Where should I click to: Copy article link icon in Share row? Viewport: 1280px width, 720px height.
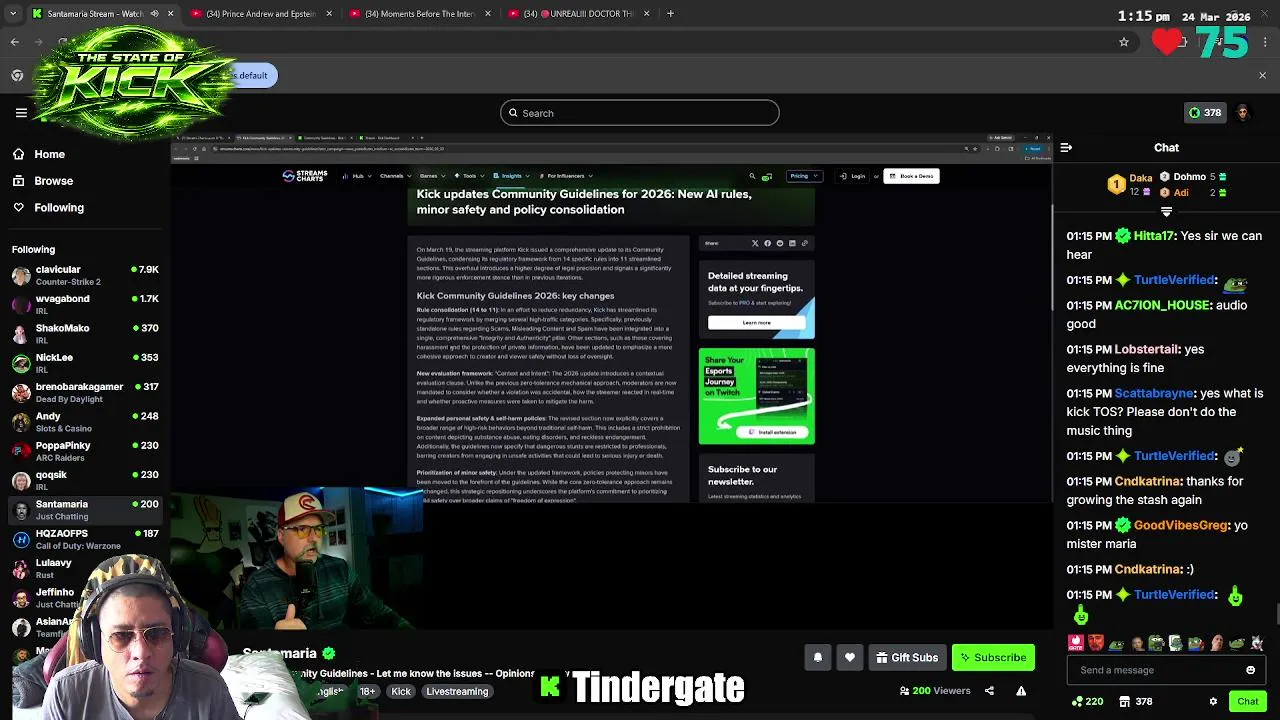click(x=804, y=243)
